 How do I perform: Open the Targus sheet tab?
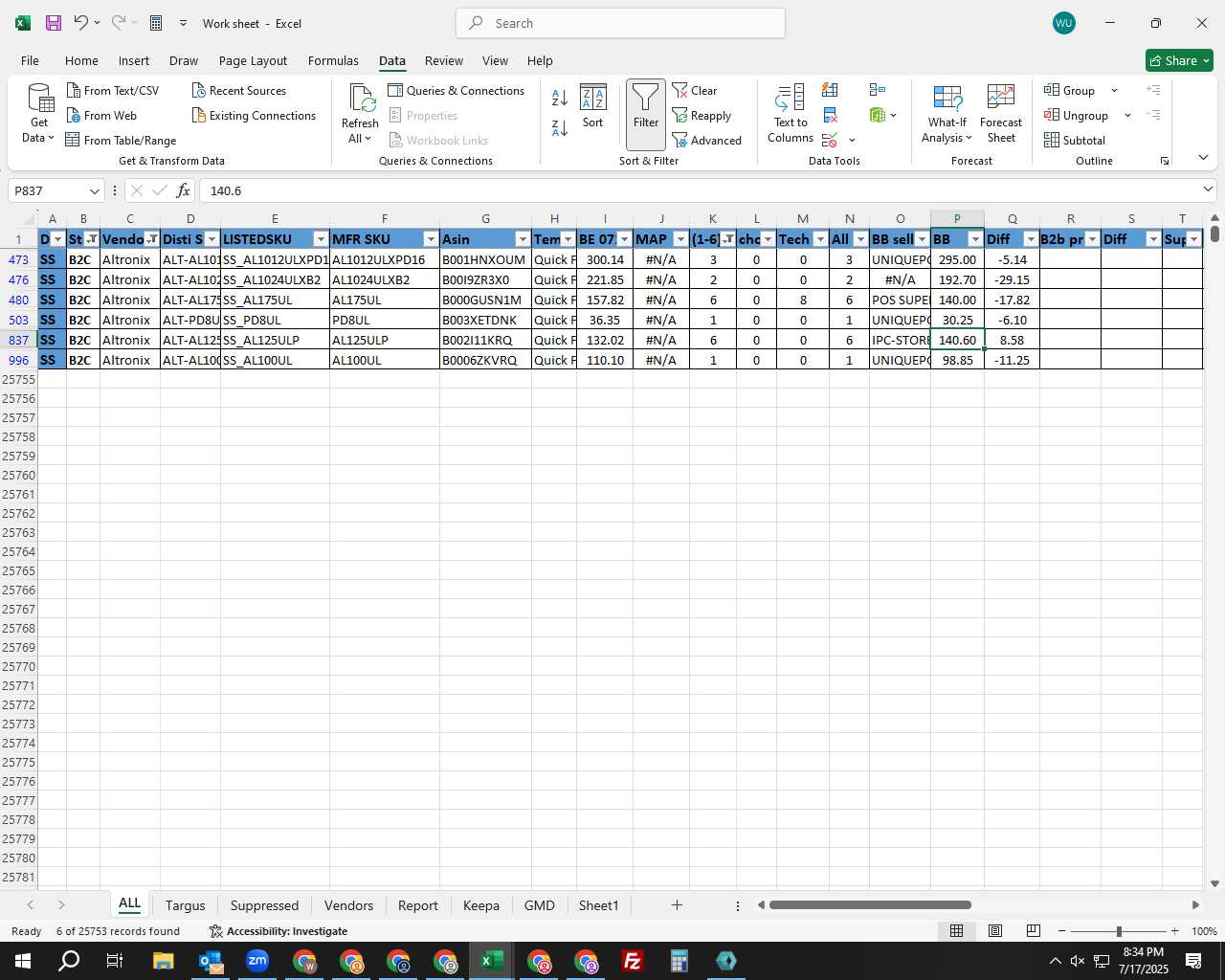click(x=185, y=905)
